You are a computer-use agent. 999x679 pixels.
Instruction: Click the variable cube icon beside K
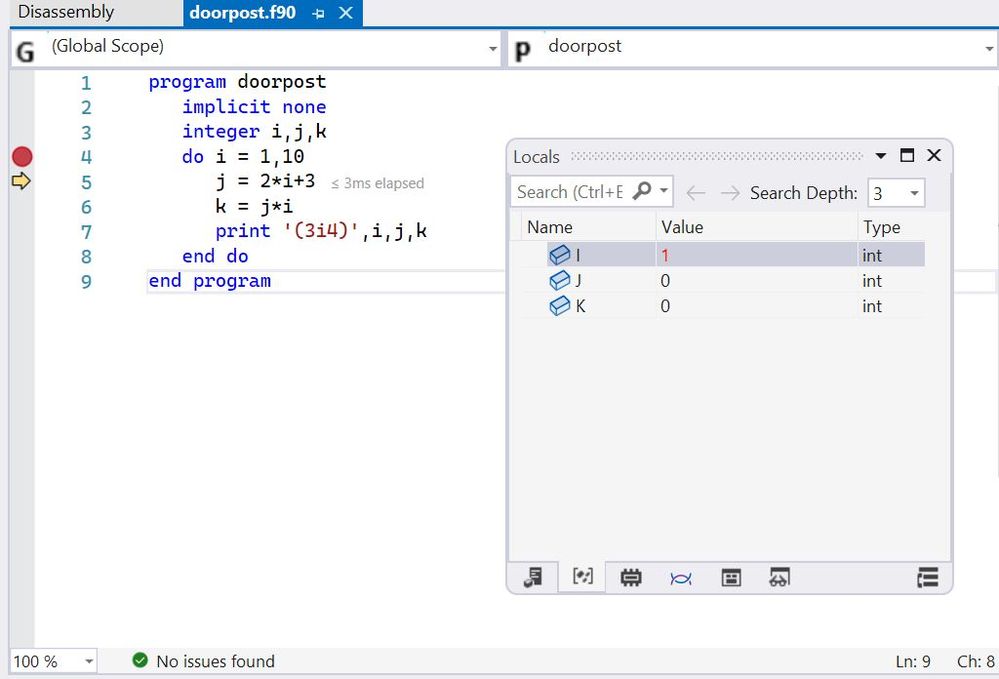click(559, 306)
